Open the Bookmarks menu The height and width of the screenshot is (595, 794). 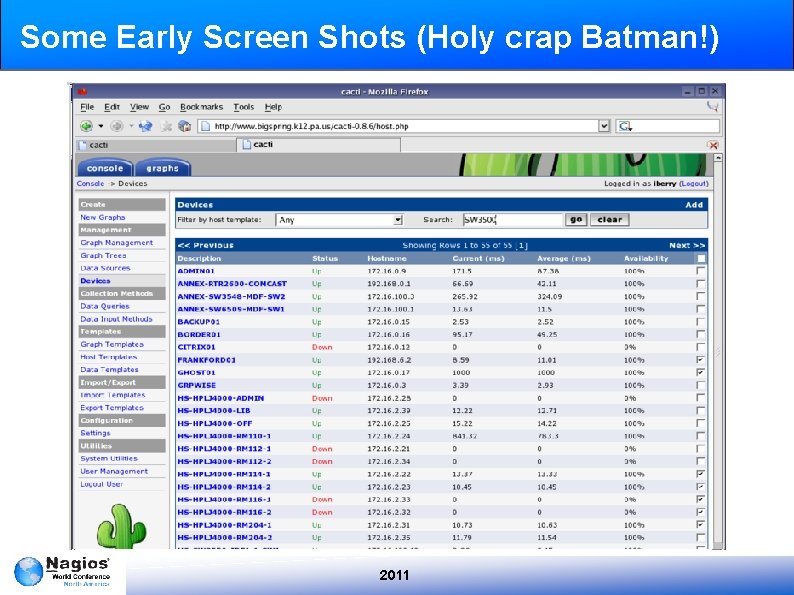[202, 107]
